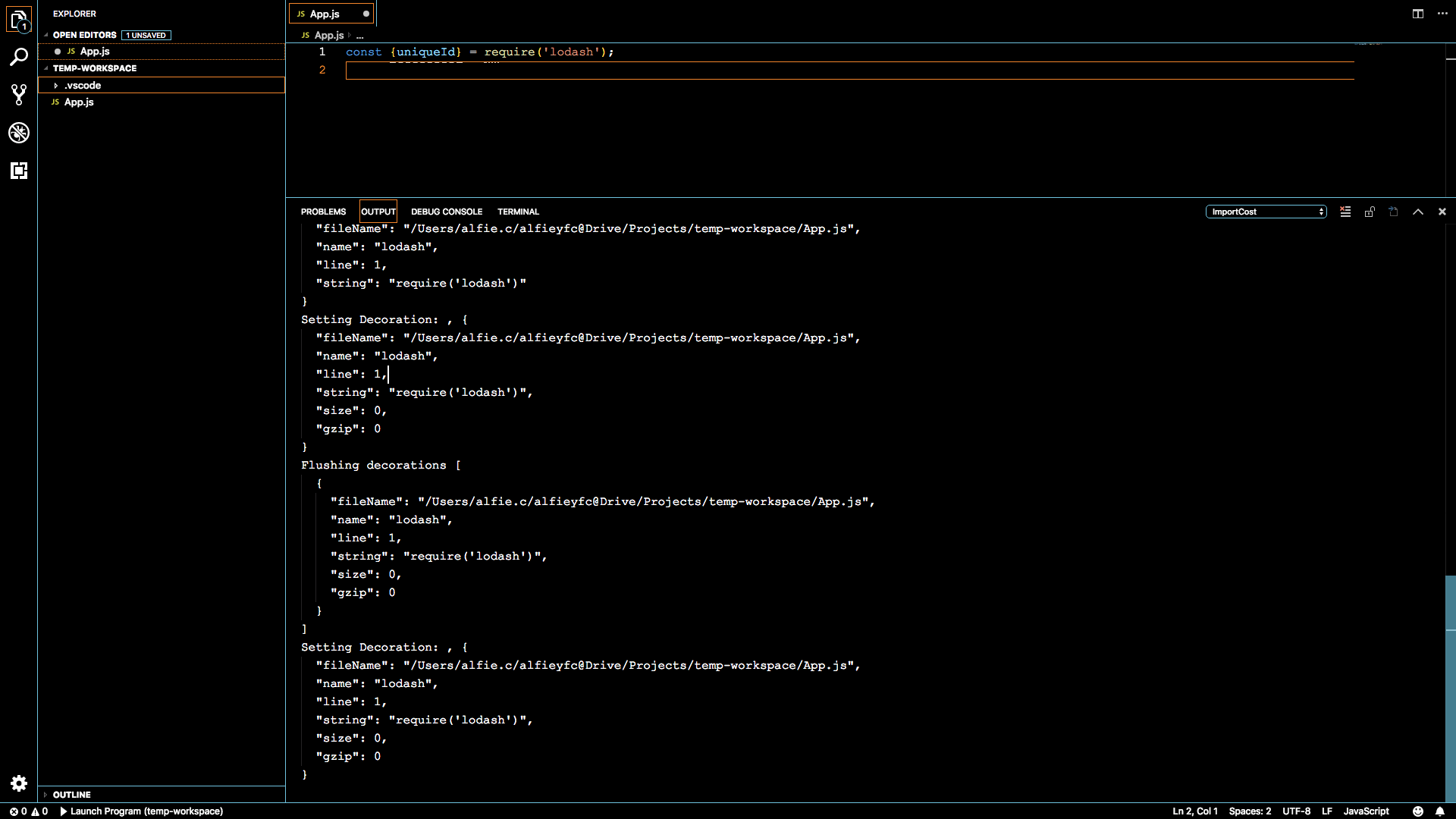The image size is (1456, 819).
Task: Open the Source Control view
Action: point(19,95)
